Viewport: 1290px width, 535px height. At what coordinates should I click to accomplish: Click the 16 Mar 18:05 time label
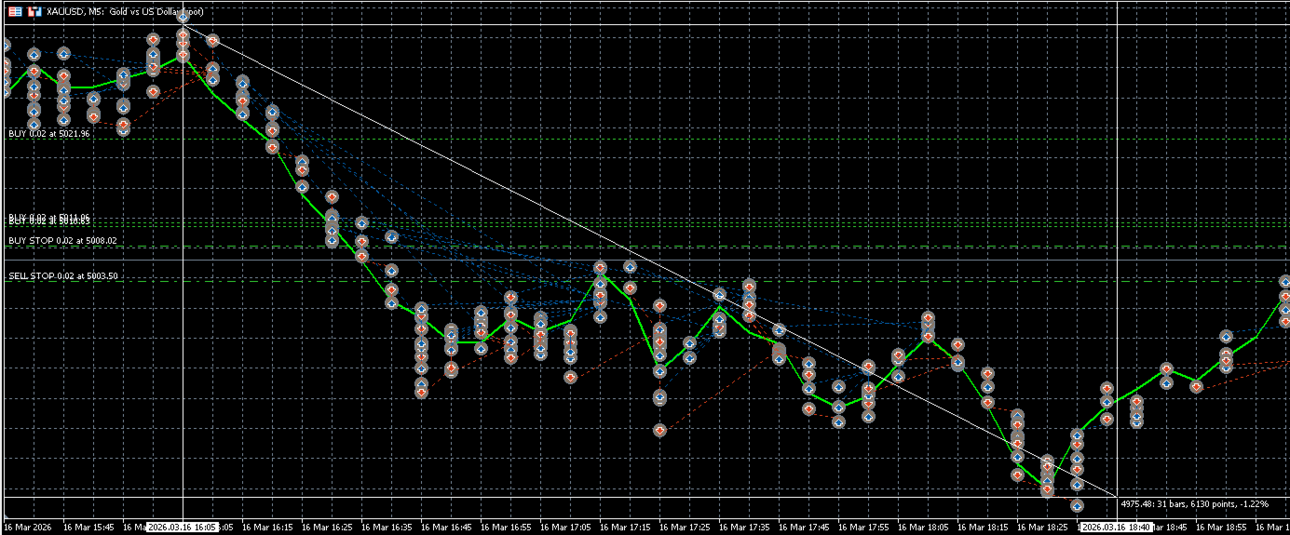pyautogui.click(x=924, y=527)
